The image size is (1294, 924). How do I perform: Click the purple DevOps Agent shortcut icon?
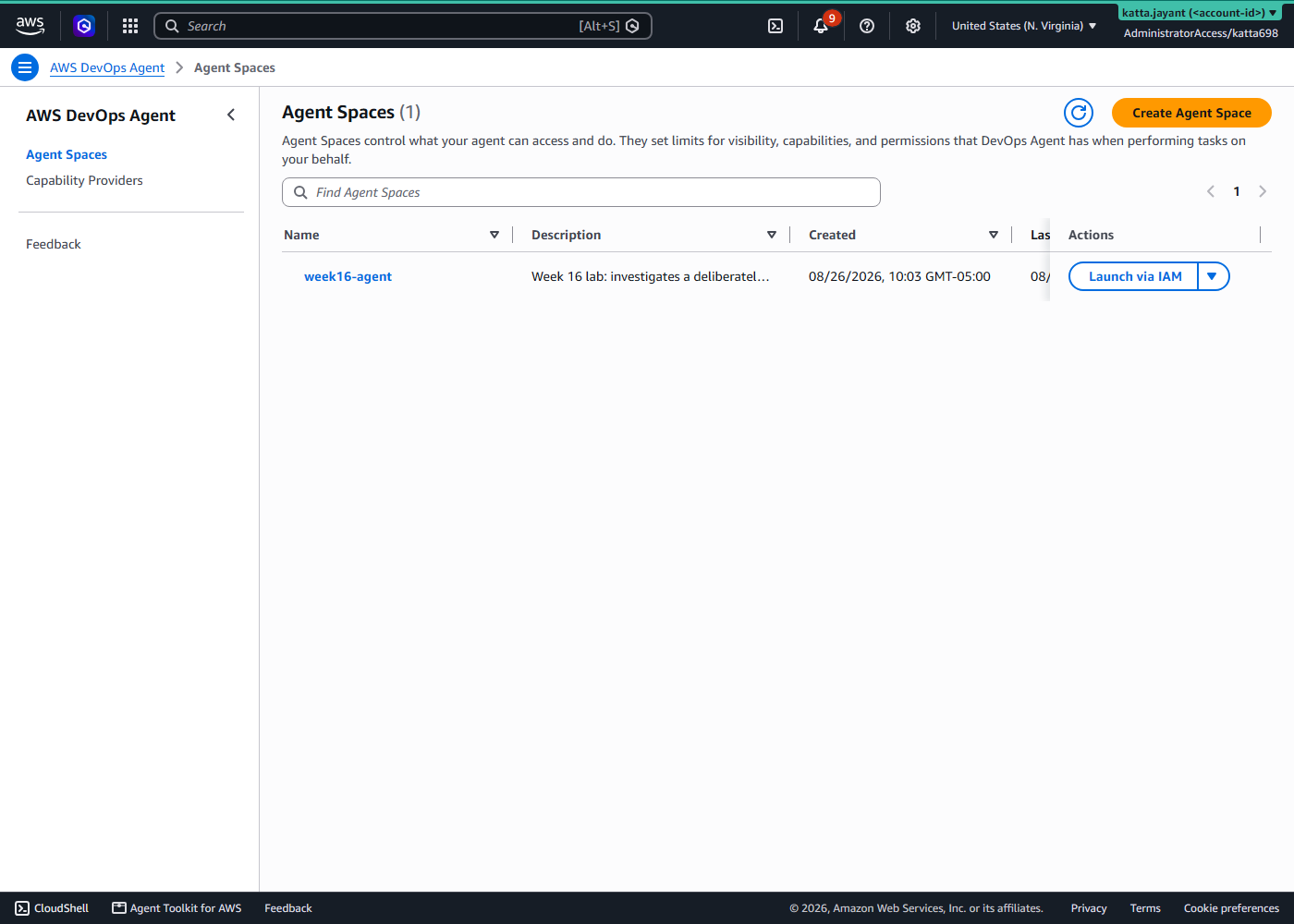click(x=84, y=26)
